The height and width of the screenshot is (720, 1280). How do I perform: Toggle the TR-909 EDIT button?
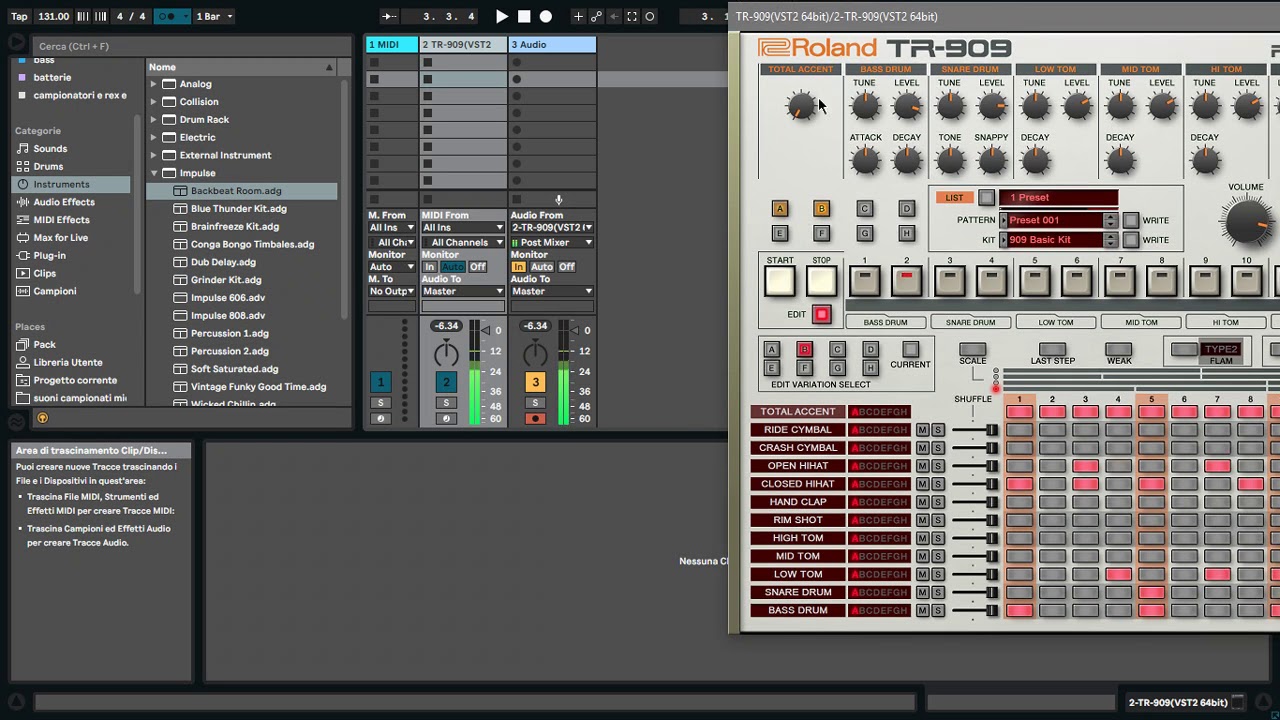[821, 315]
